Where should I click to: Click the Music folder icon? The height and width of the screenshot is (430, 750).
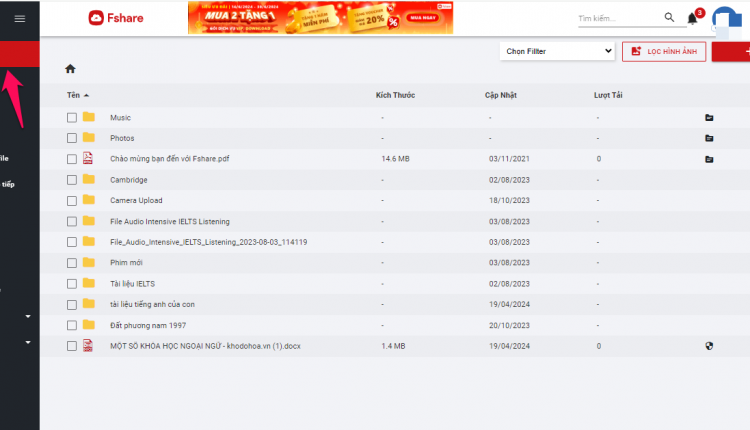(88, 117)
